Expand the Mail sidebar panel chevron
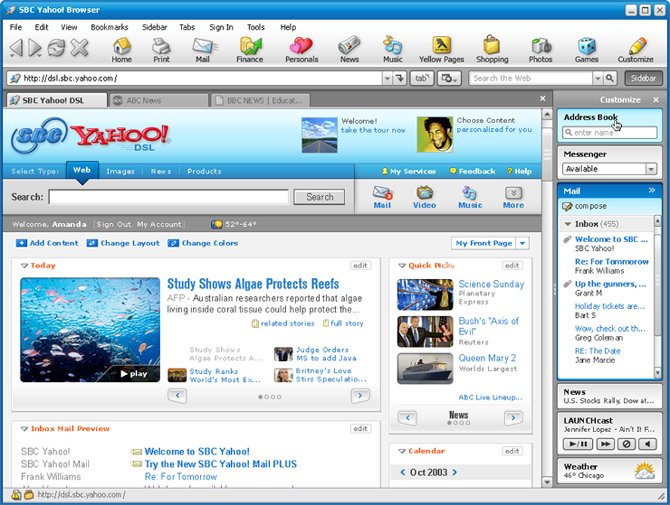The height and width of the screenshot is (505, 670). (x=652, y=191)
